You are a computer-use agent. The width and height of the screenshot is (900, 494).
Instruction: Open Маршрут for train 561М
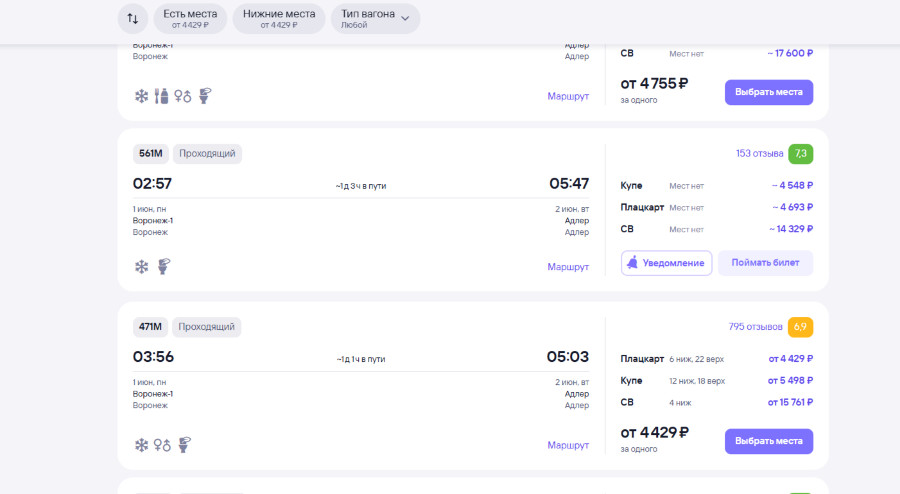568,267
